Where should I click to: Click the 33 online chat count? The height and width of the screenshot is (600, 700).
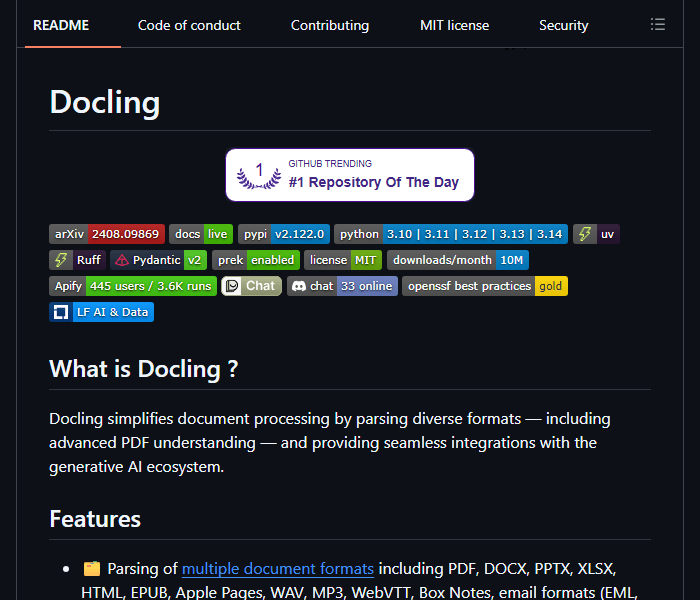pos(367,286)
